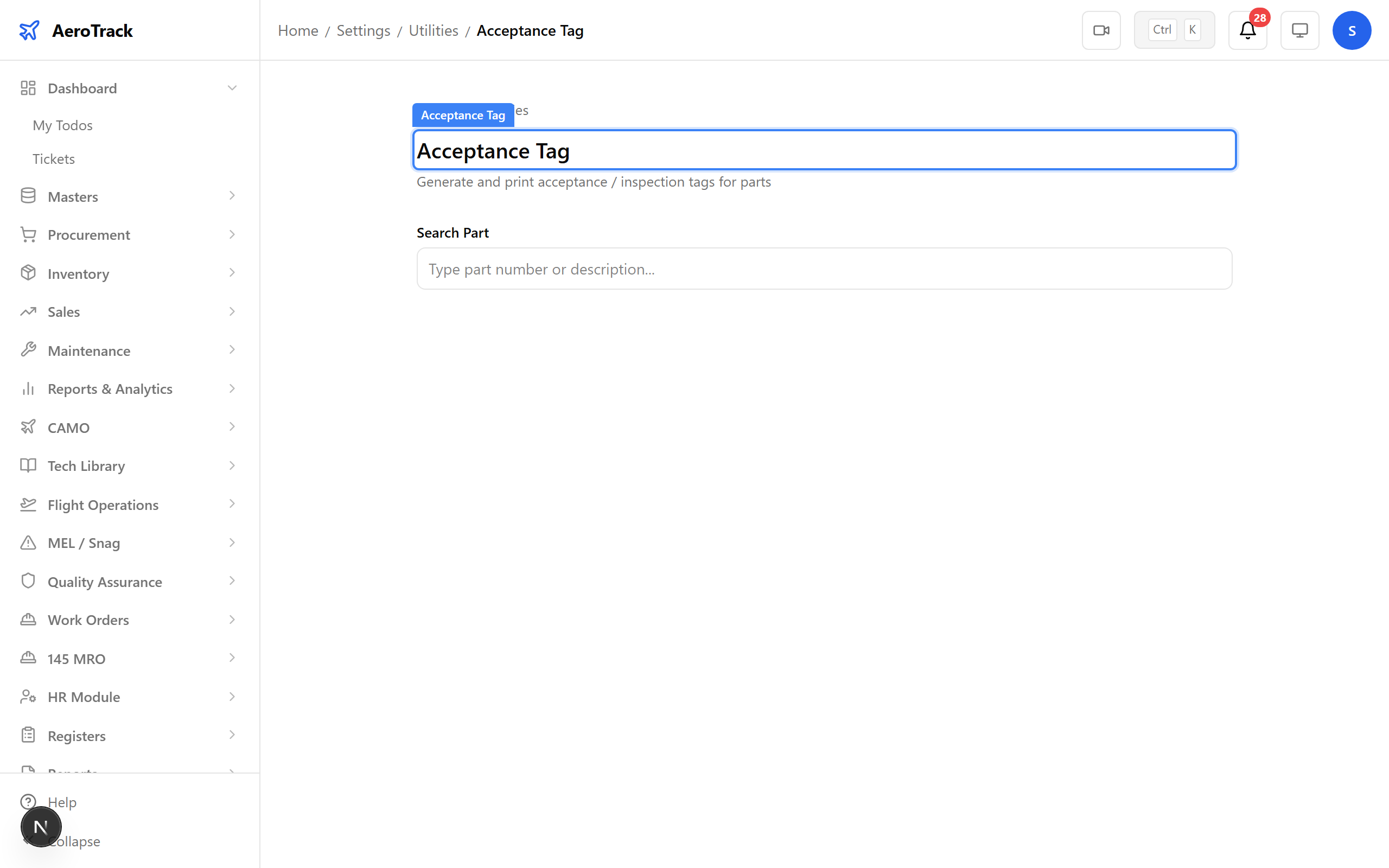Click the Help link at the bottom
This screenshot has height=868, width=1389.
[x=62, y=802]
